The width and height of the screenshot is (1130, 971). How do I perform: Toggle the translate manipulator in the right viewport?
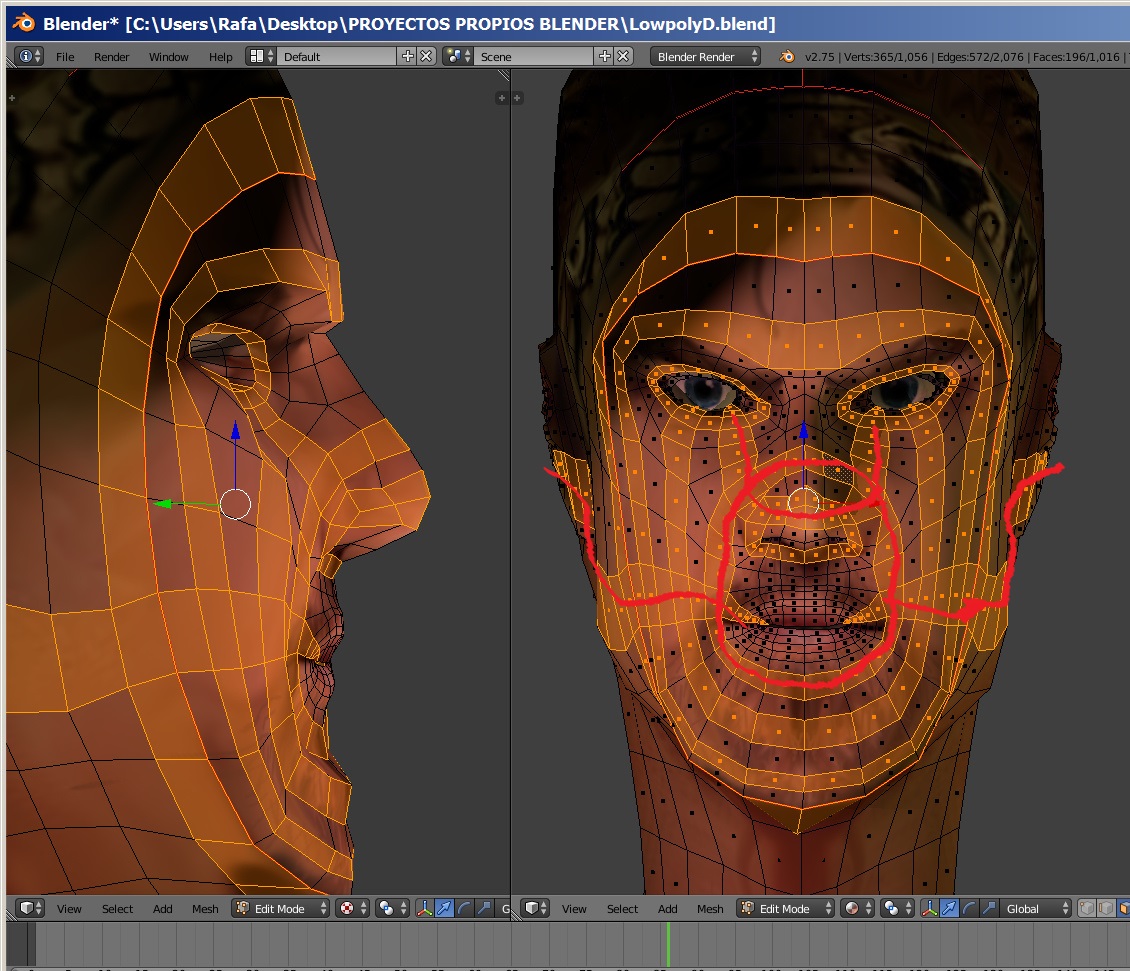click(948, 908)
